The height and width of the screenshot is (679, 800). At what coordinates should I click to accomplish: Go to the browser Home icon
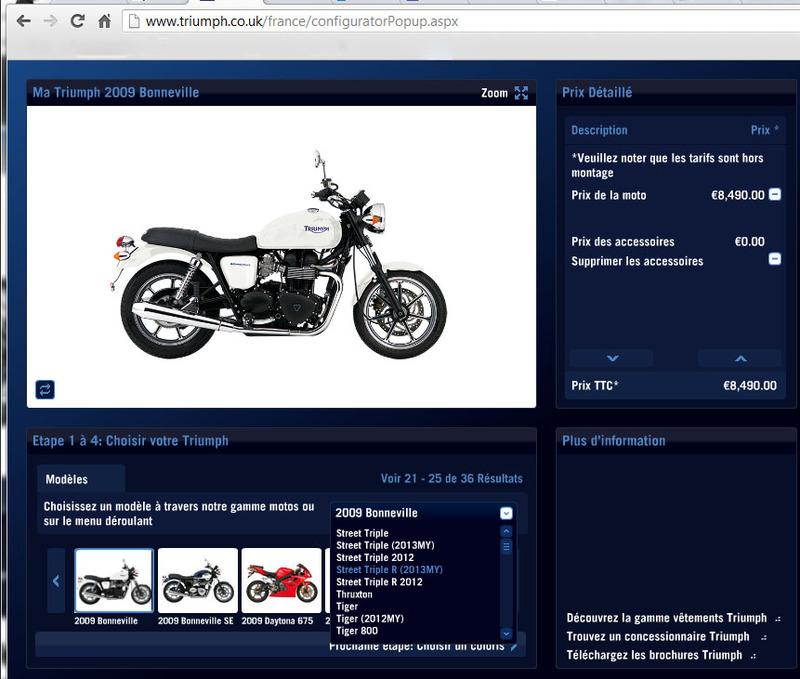click(105, 21)
